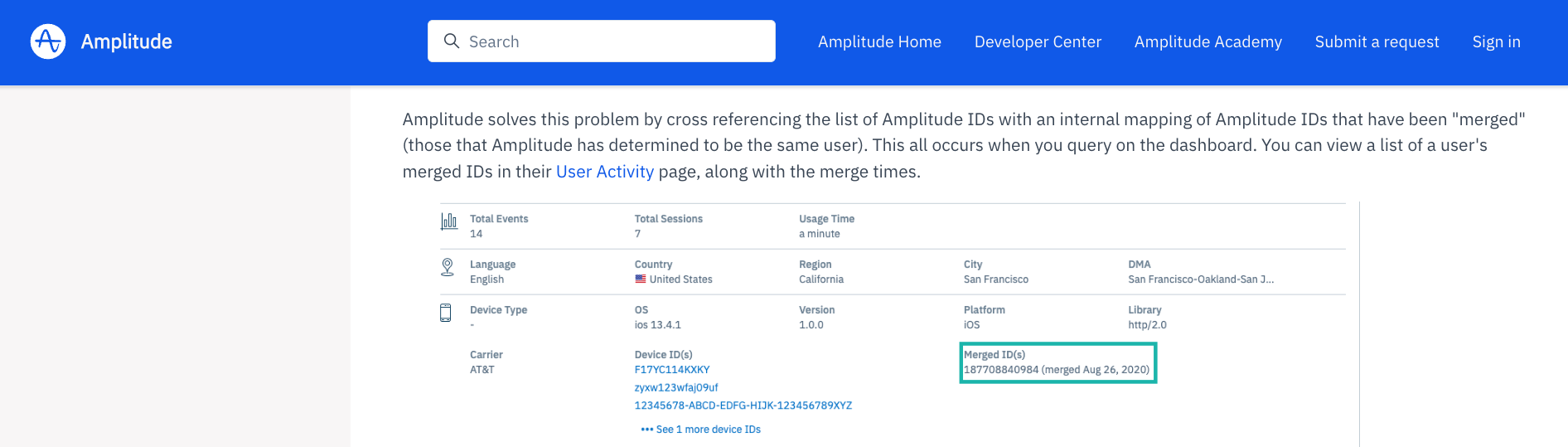Click the search magnifier icon
This screenshot has width=1568, height=447.
tap(452, 41)
